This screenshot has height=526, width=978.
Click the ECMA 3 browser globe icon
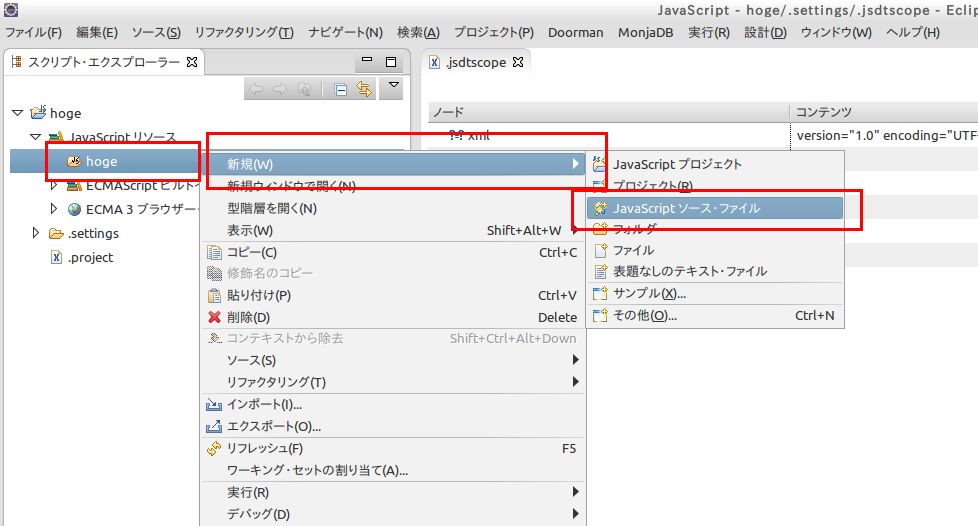tap(74, 209)
